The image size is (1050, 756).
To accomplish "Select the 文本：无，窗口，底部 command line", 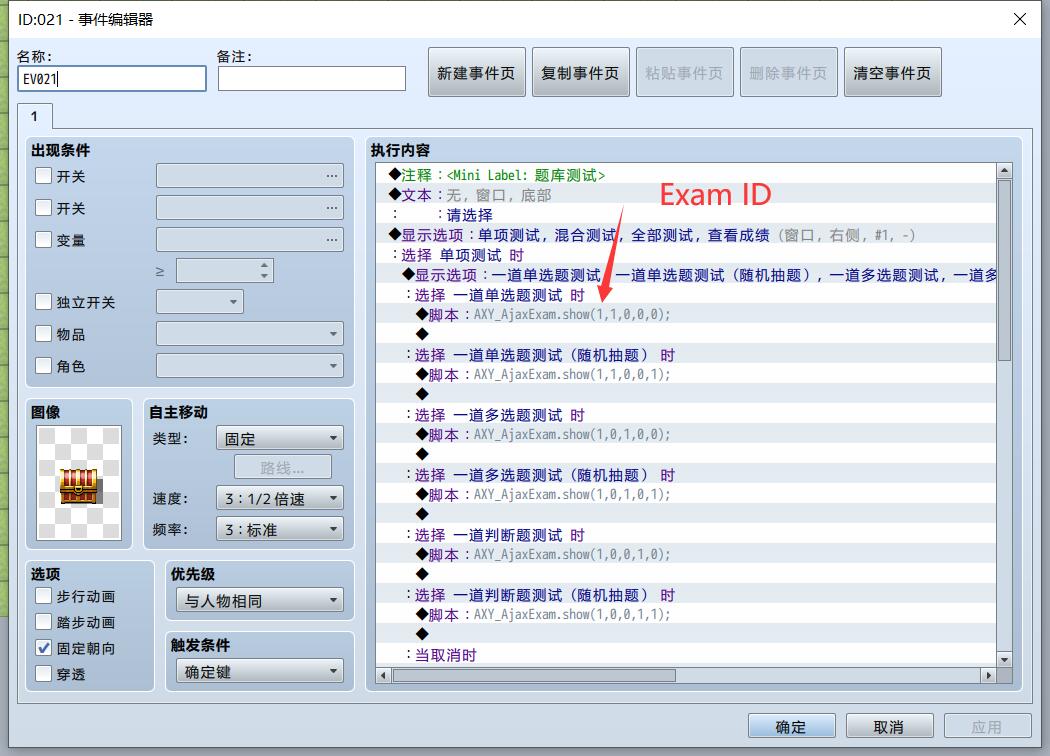I will click(686, 196).
